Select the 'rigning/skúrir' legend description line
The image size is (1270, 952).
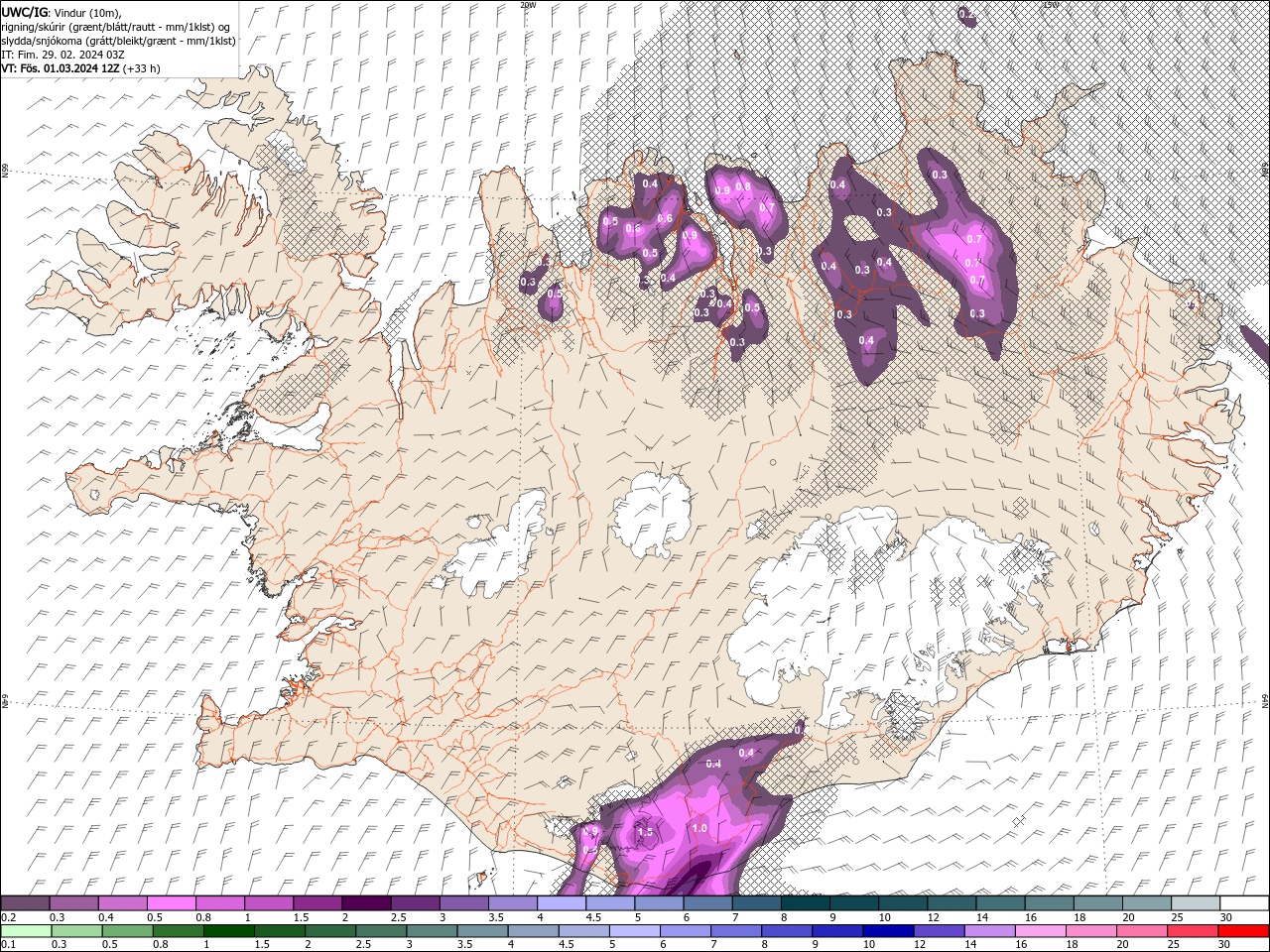(x=119, y=26)
